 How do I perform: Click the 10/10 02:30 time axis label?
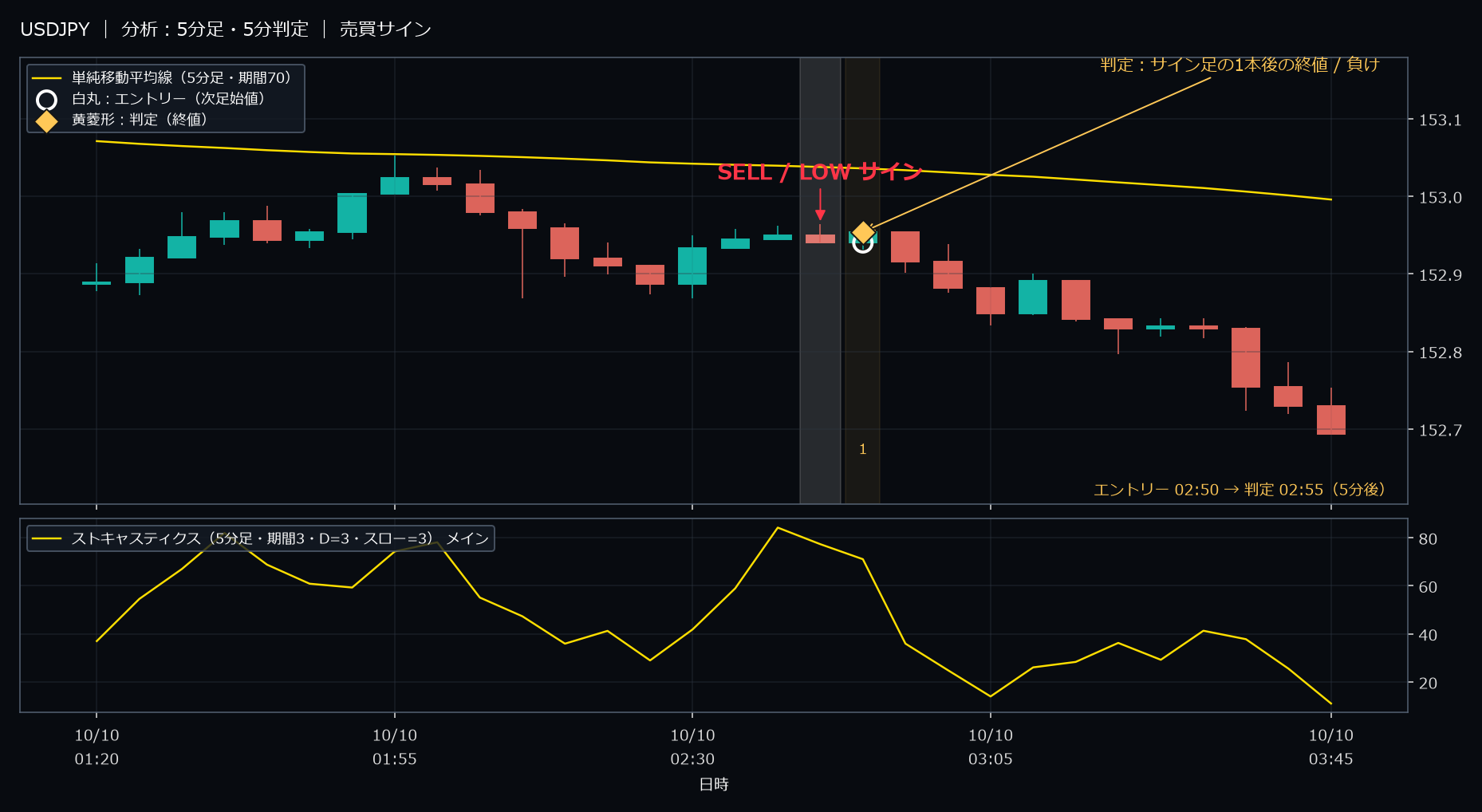point(692,747)
